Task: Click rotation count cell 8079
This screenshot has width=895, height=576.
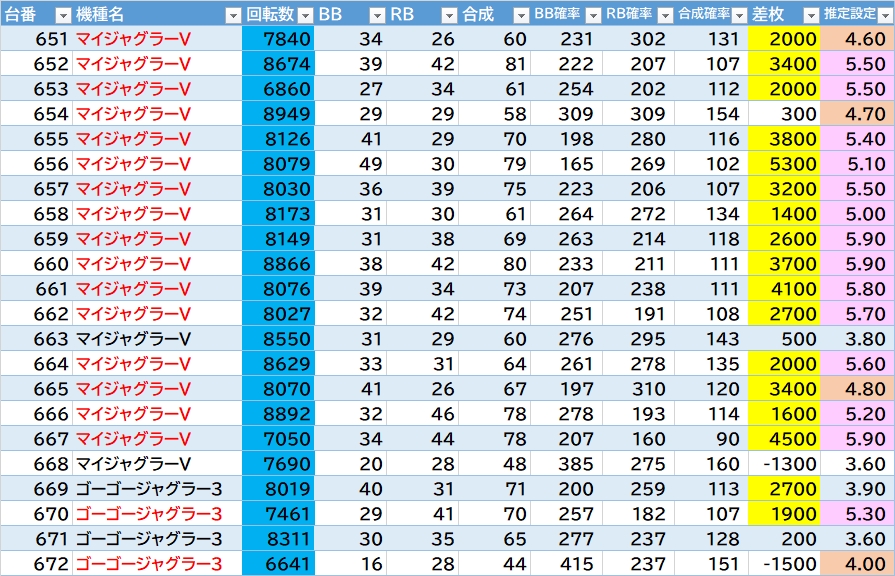Action: (278, 164)
